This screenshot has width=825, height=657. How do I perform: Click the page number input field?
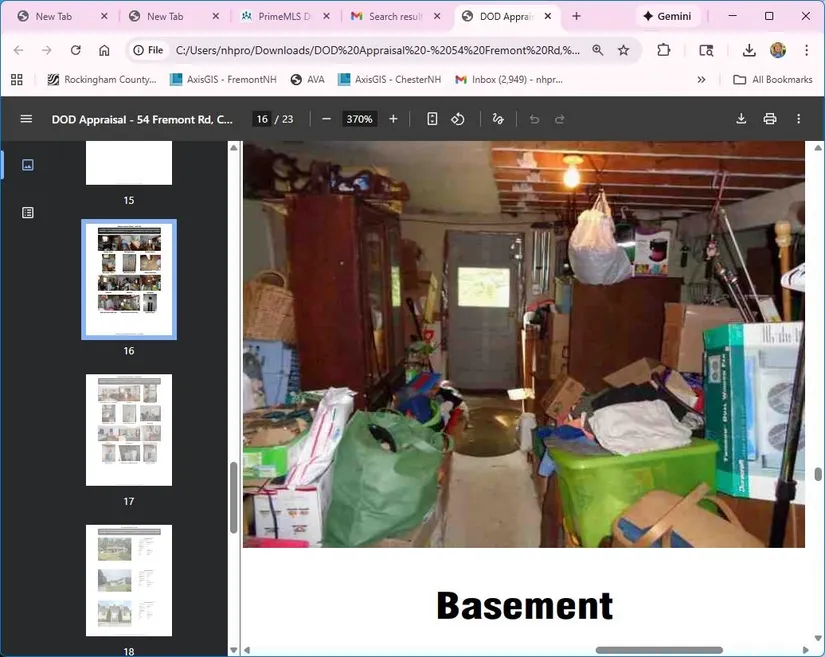pos(261,119)
